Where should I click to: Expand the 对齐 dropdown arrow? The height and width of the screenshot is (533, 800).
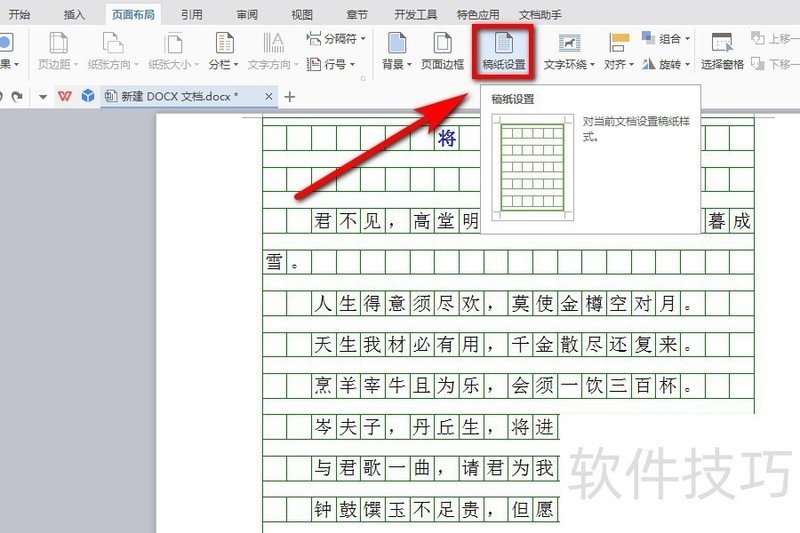click(x=631, y=65)
